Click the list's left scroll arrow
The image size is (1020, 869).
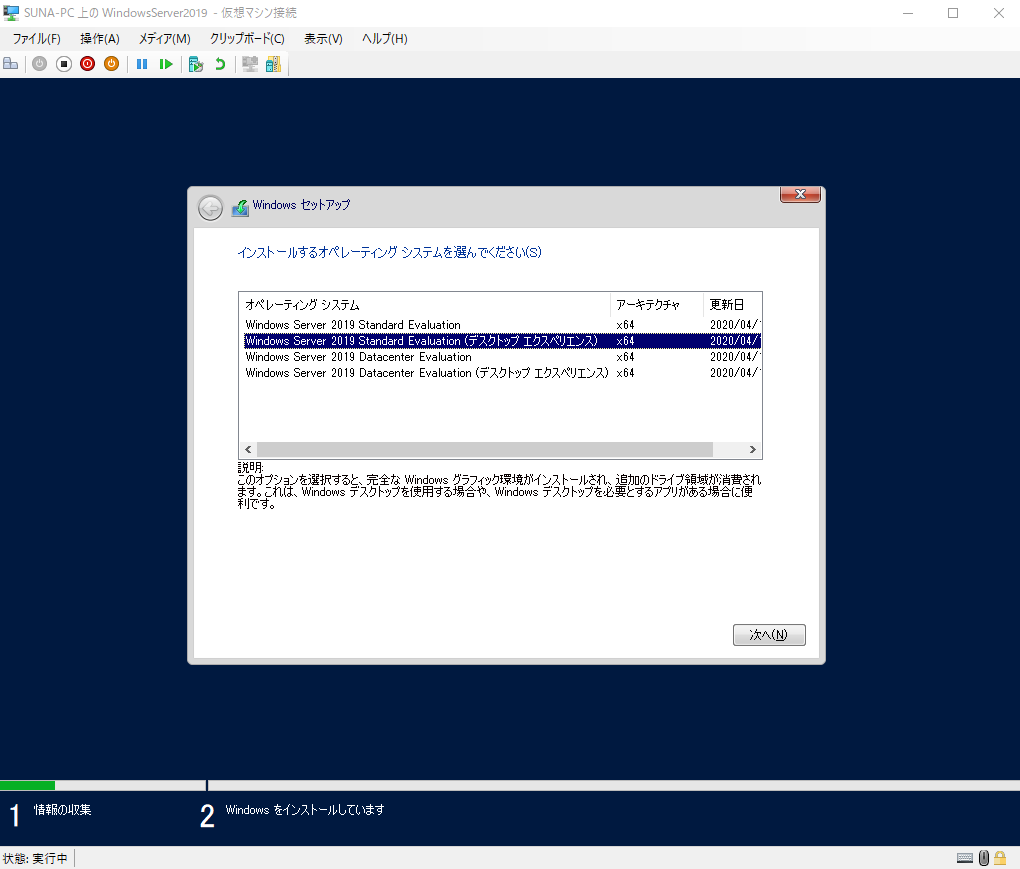[x=248, y=449]
